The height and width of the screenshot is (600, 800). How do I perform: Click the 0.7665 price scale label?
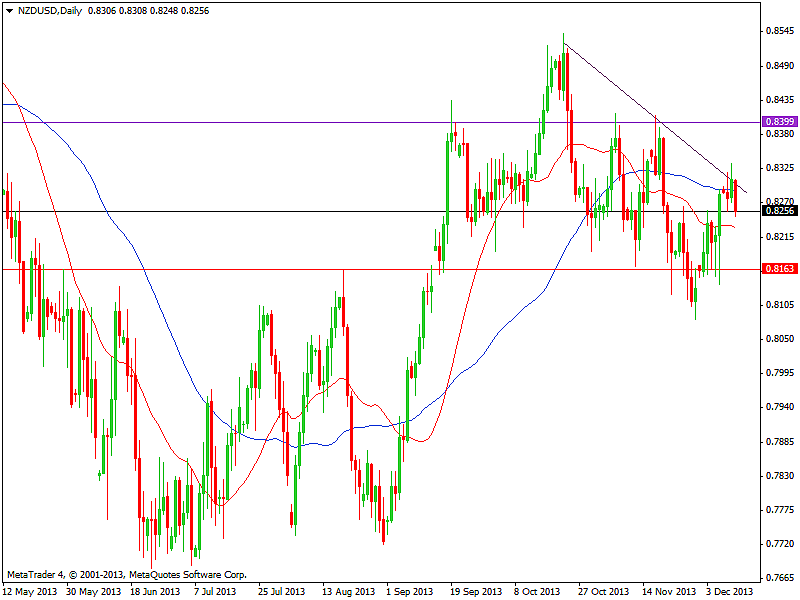click(778, 578)
